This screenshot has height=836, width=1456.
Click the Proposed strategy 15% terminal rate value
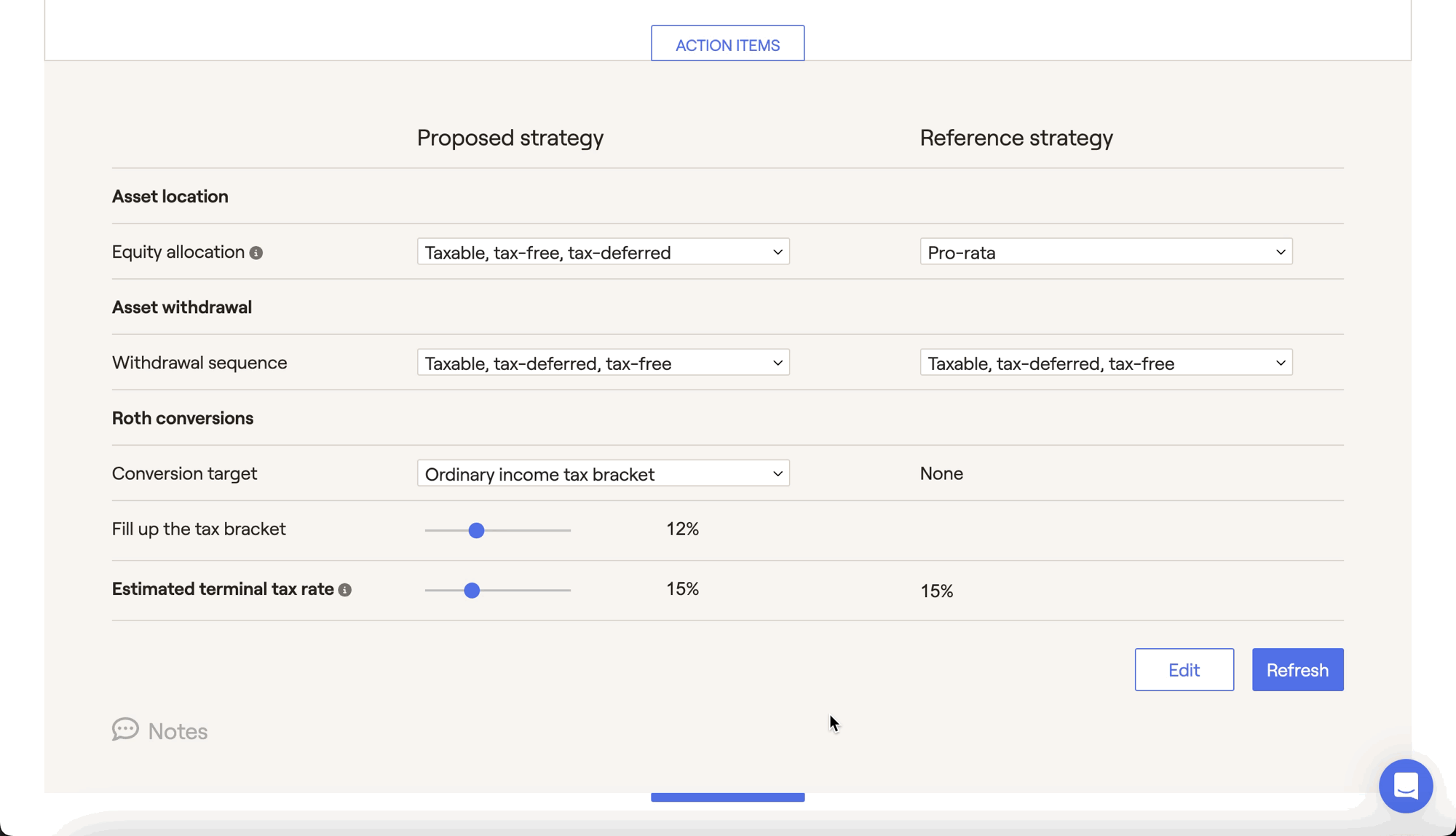click(682, 588)
